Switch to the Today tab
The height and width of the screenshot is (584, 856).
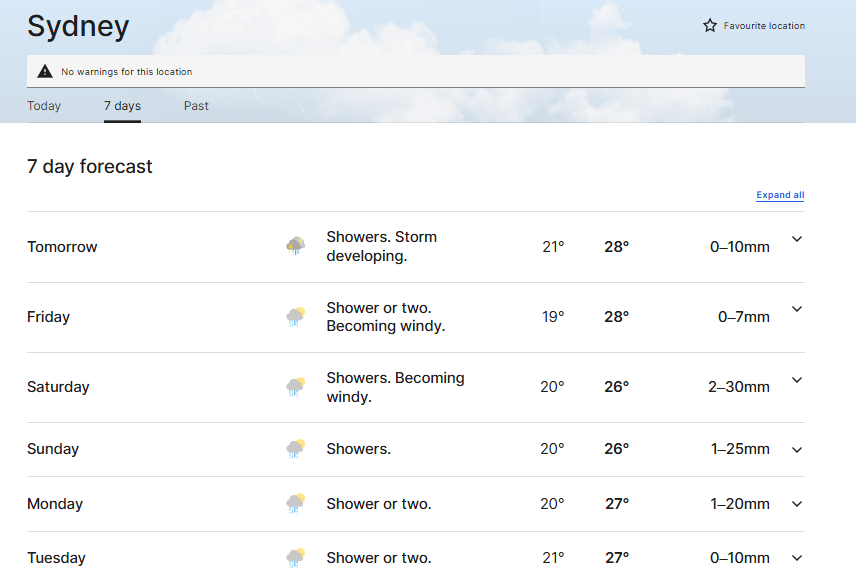44,106
